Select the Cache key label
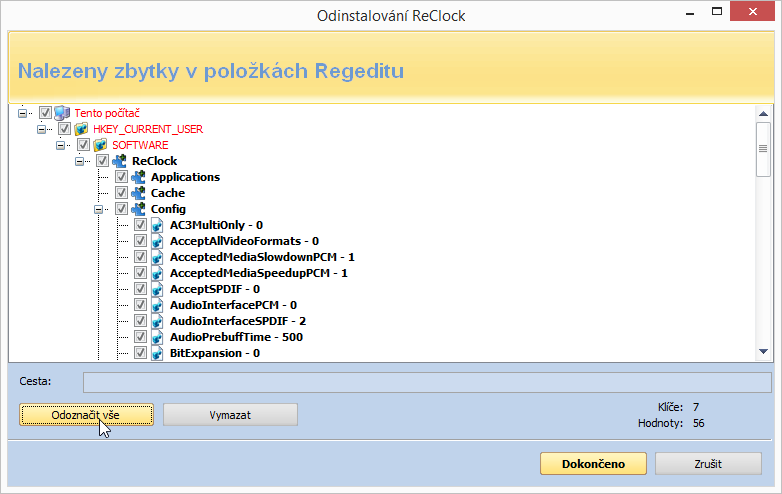The image size is (782, 494). [168, 193]
